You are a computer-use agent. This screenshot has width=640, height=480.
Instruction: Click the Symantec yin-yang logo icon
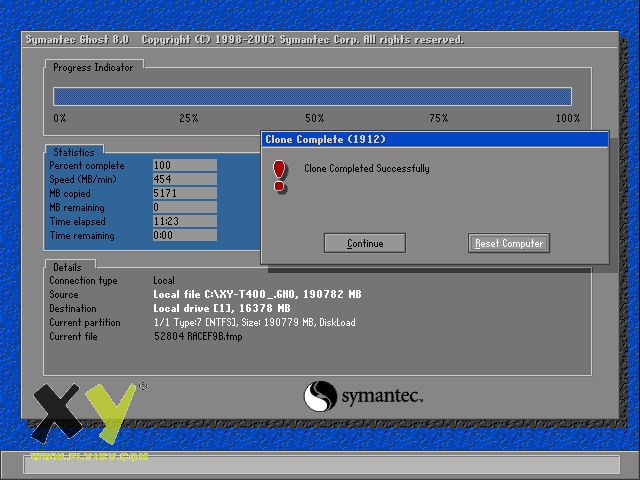click(x=320, y=396)
